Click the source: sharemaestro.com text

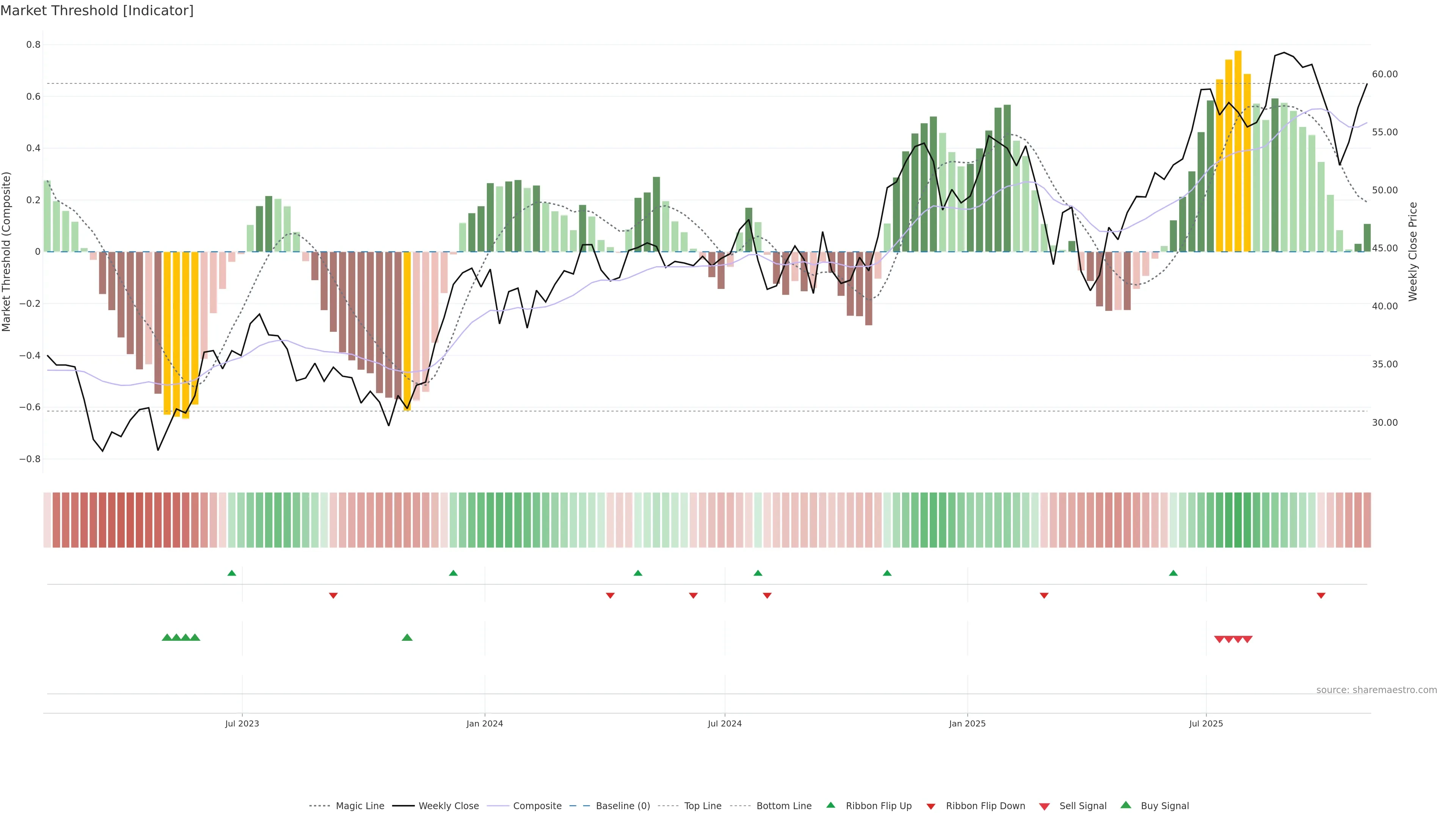coord(1376,690)
